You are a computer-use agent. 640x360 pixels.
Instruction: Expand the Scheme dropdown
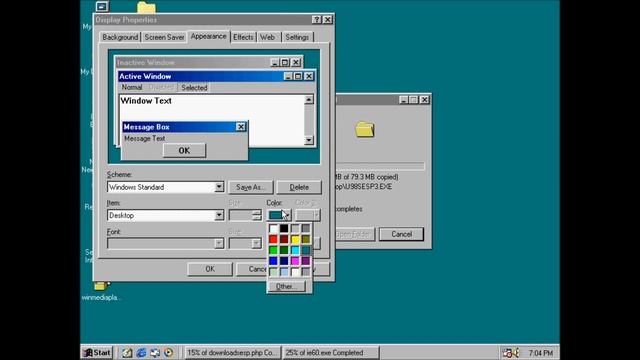click(x=219, y=187)
